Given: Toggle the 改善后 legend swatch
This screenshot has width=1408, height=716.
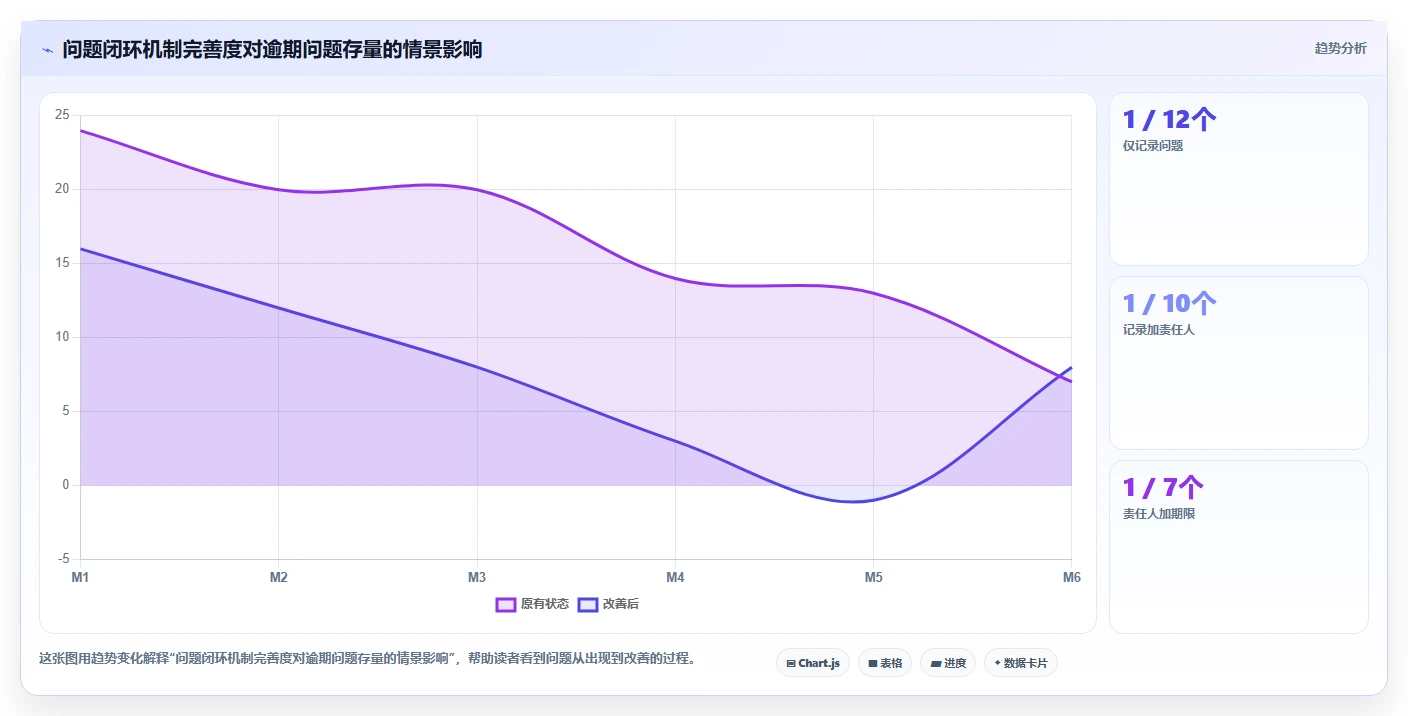Looking at the screenshot, I should coord(588,604).
